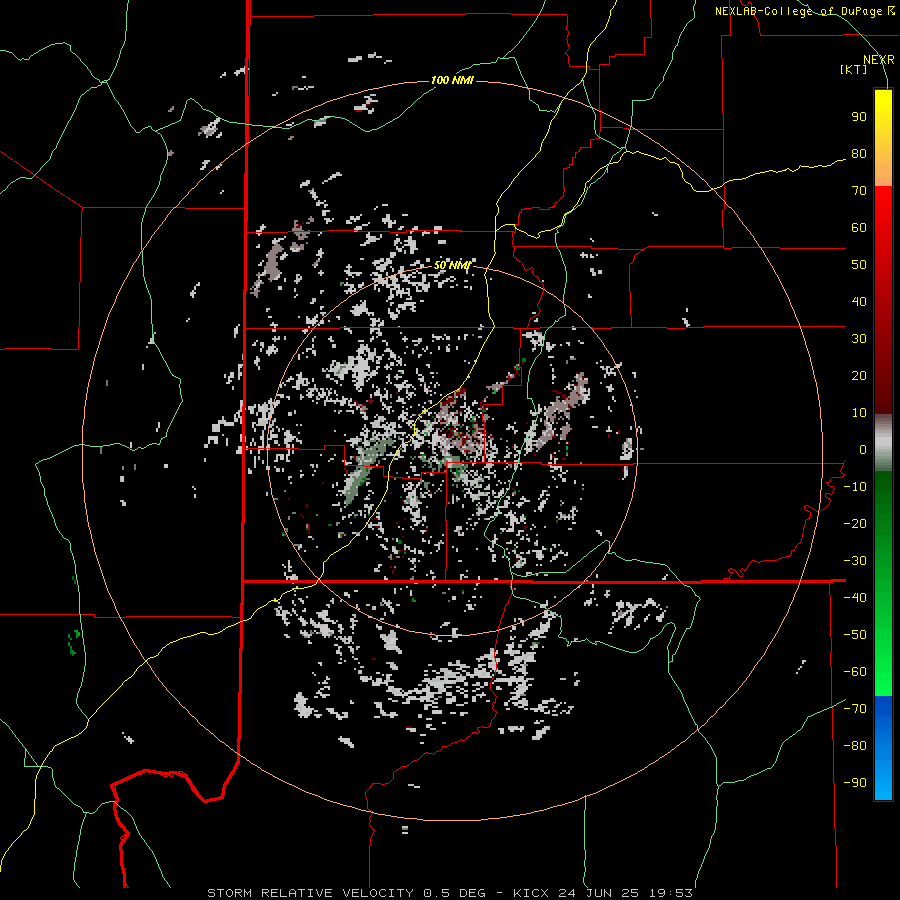This screenshot has width=900, height=900.
Task: Click the 100 NMI range ring label
Action: 452,80
